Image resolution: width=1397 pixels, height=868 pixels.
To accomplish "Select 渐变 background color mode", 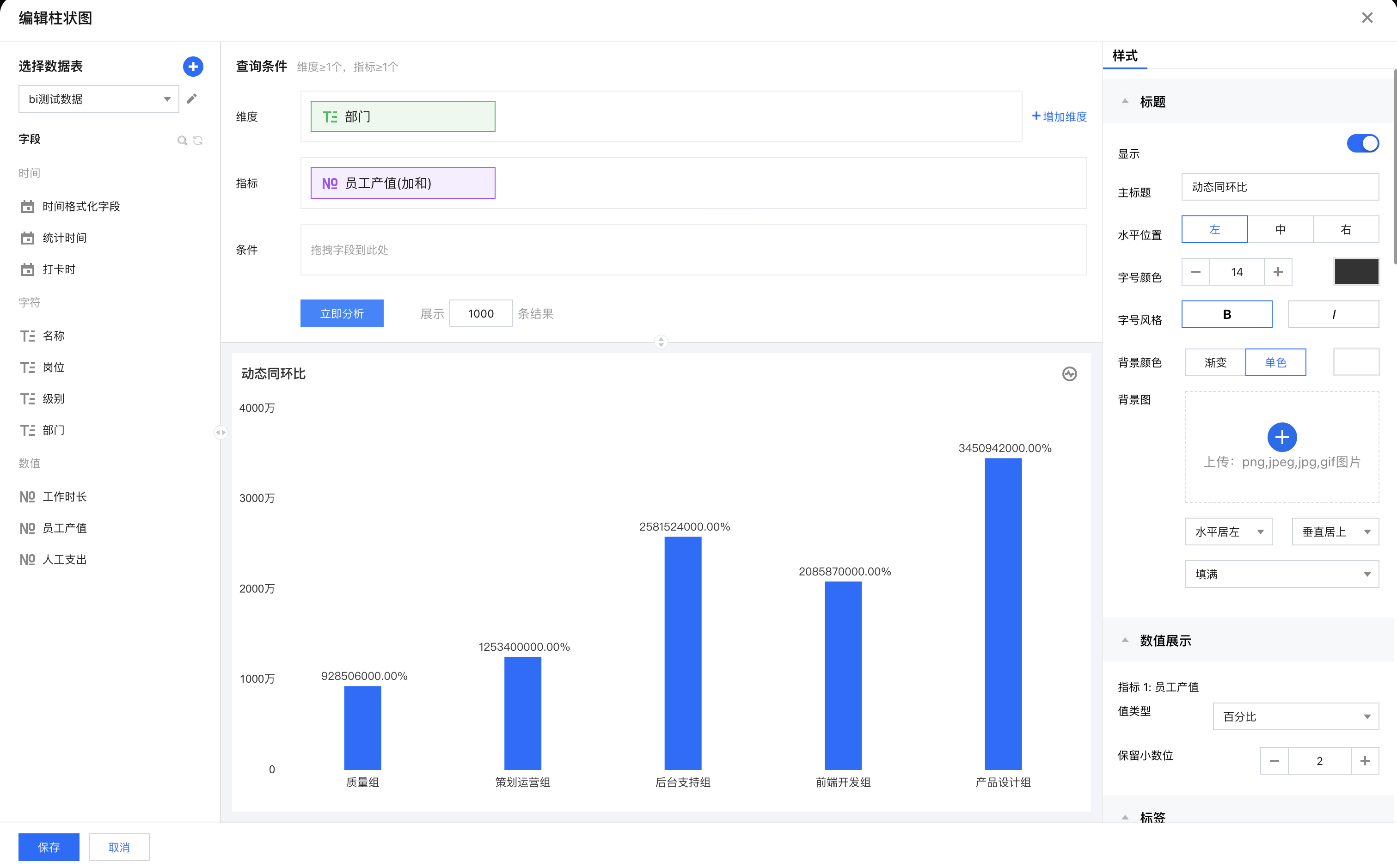I will click(x=1215, y=362).
